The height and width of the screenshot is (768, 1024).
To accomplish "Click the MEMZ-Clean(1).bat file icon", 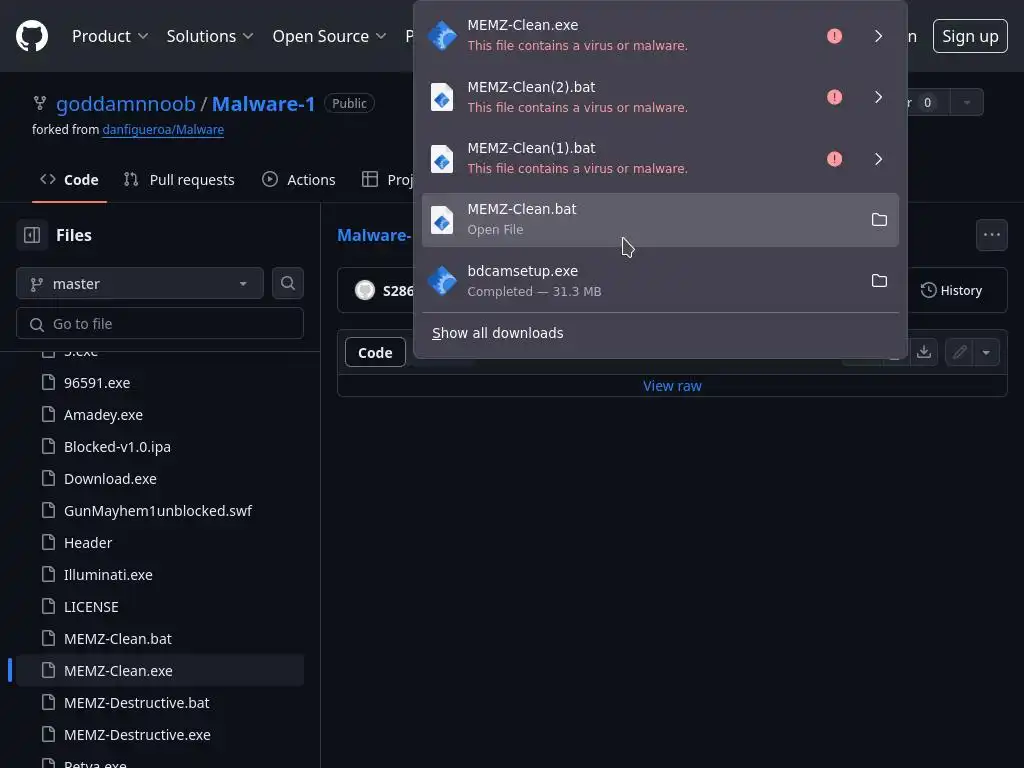I will click(442, 159).
